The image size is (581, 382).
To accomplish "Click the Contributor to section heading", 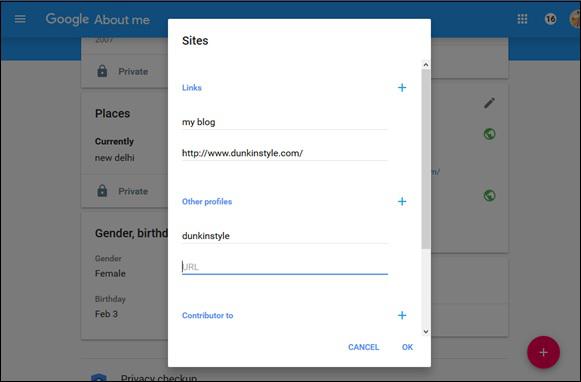I will (x=208, y=315).
